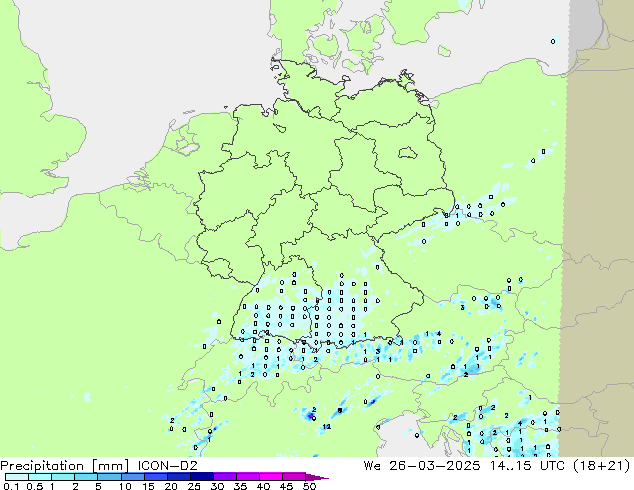Click the 5–10 mm legend color swatch
Screen dimensions: 634x490
(109, 477)
